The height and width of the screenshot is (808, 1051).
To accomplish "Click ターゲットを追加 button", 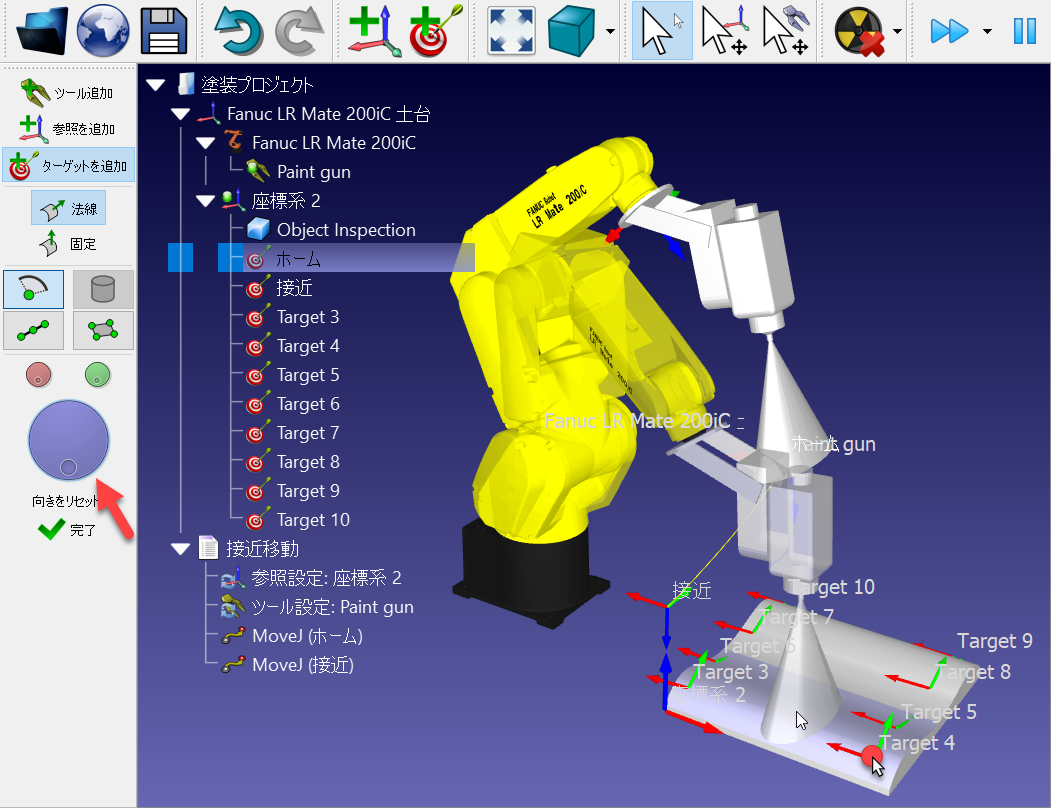I will (68, 165).
